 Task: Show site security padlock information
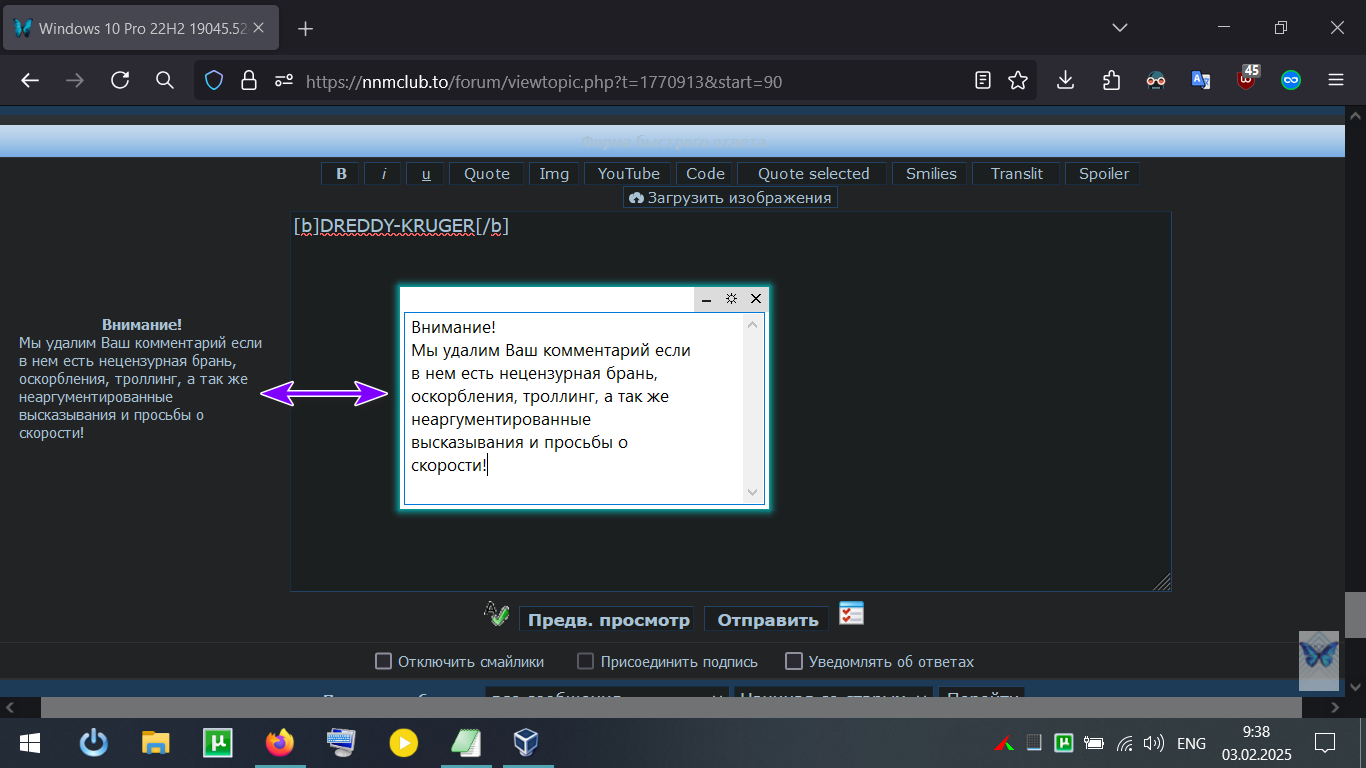tap(248, 81)
